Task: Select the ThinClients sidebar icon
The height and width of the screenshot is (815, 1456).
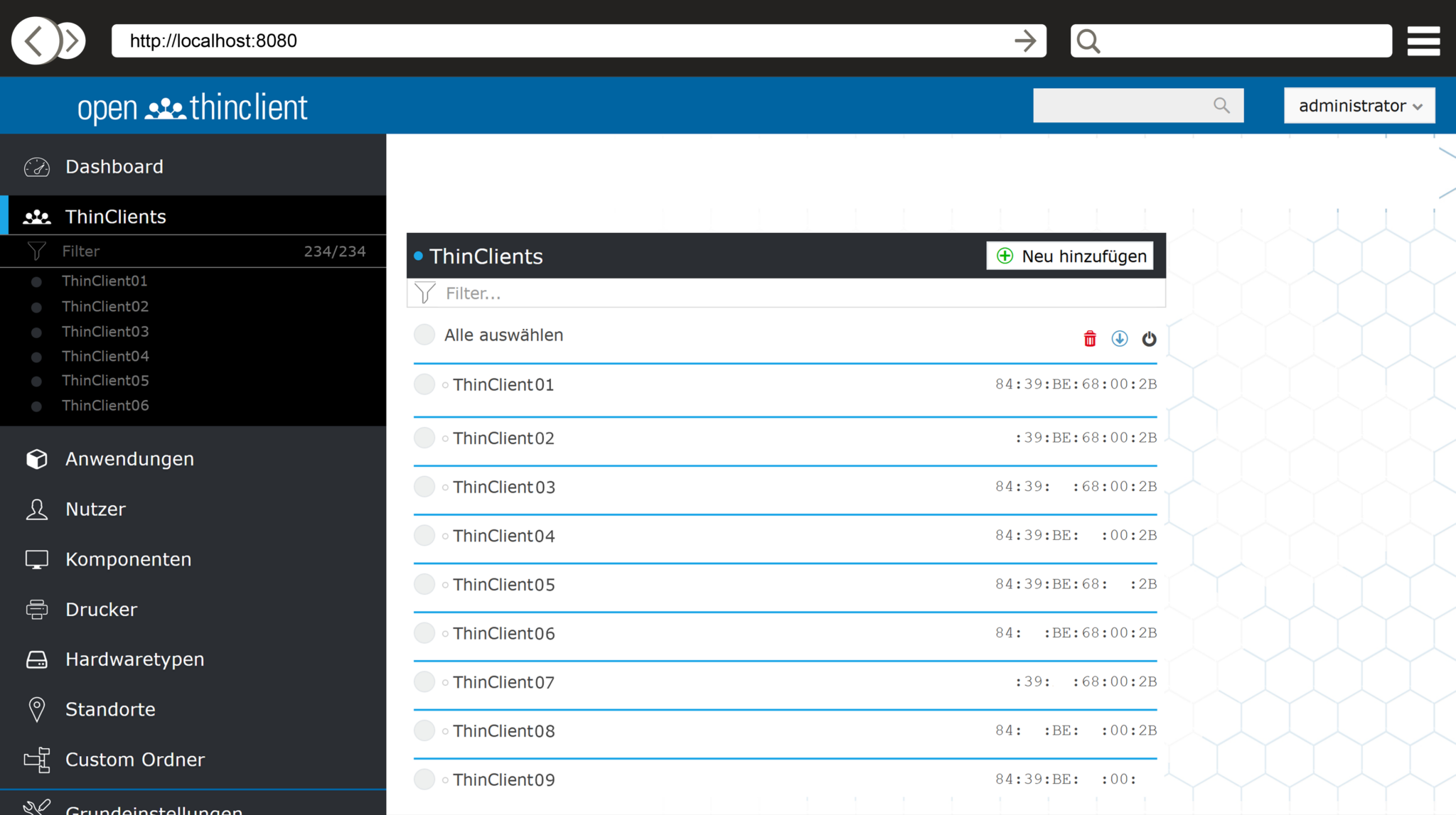Action: coord(36,216)
